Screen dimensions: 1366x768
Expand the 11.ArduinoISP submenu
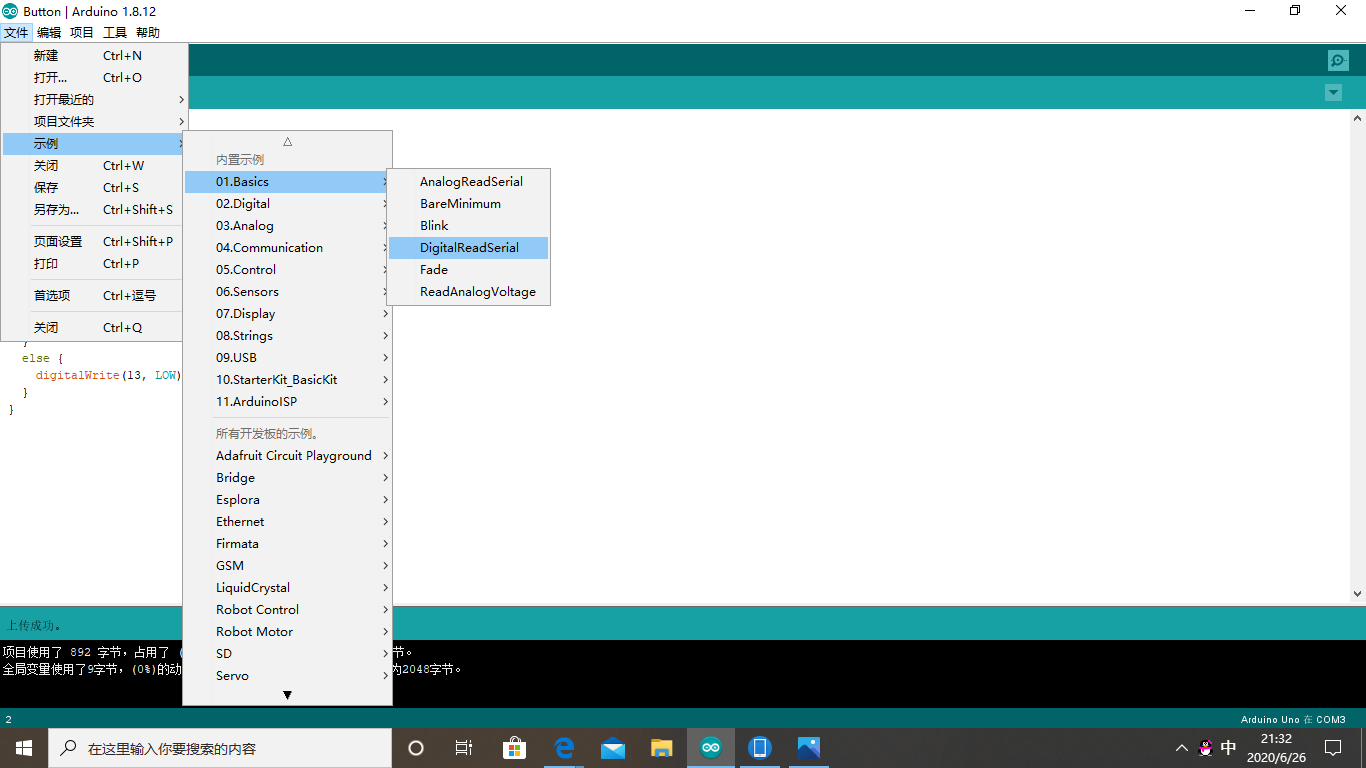click(x=288, y=402)
